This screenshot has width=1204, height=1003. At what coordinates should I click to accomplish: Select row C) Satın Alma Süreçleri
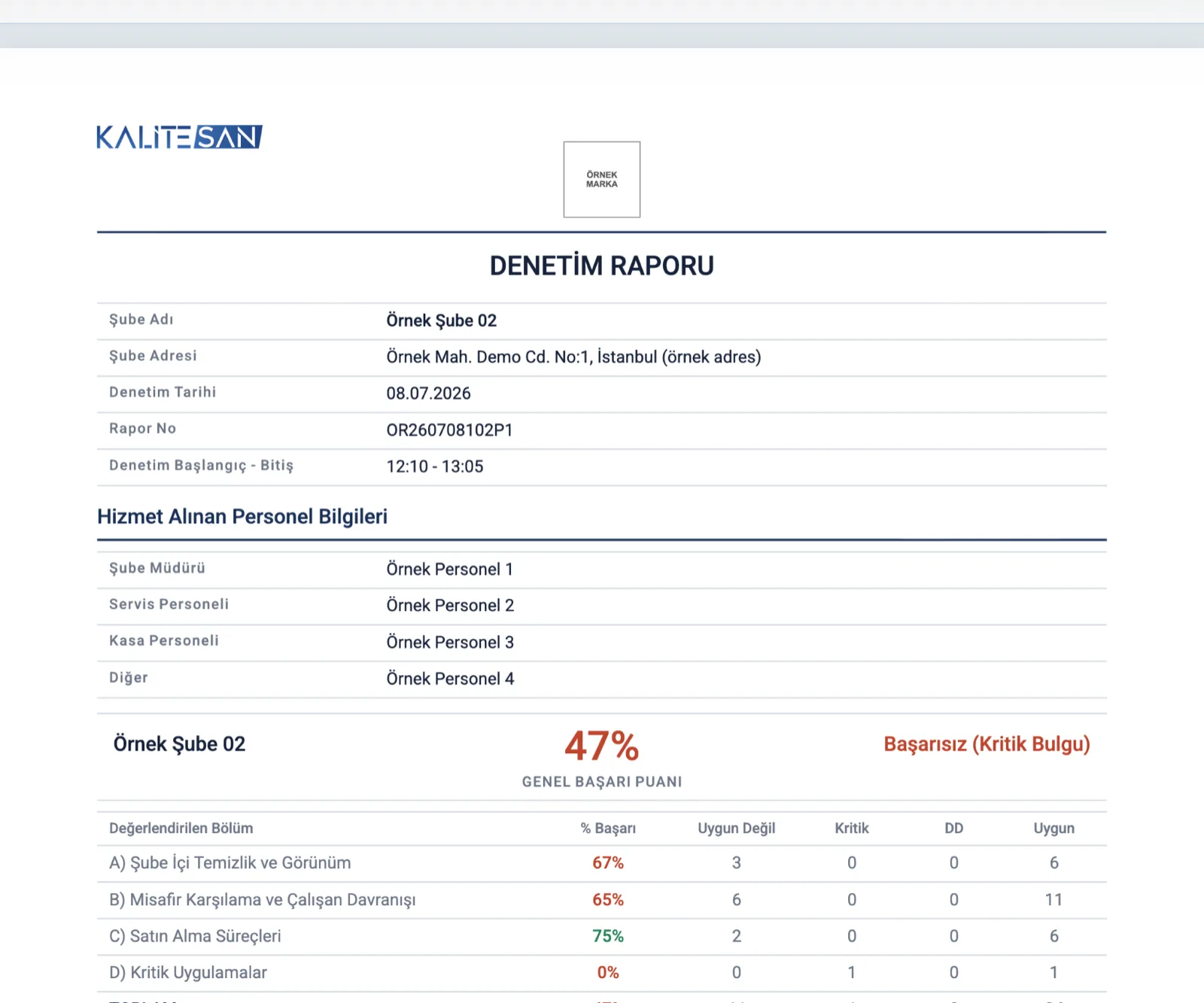pos(602,936)
